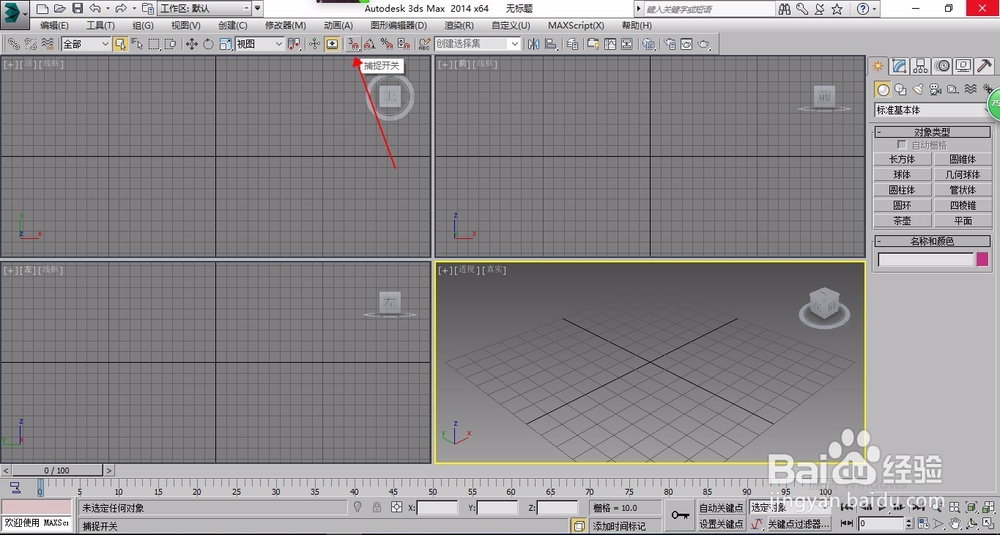Create a 球体 sphere primitive
The width and height of the screenshot is (1000, 535).
pos(902,174)
